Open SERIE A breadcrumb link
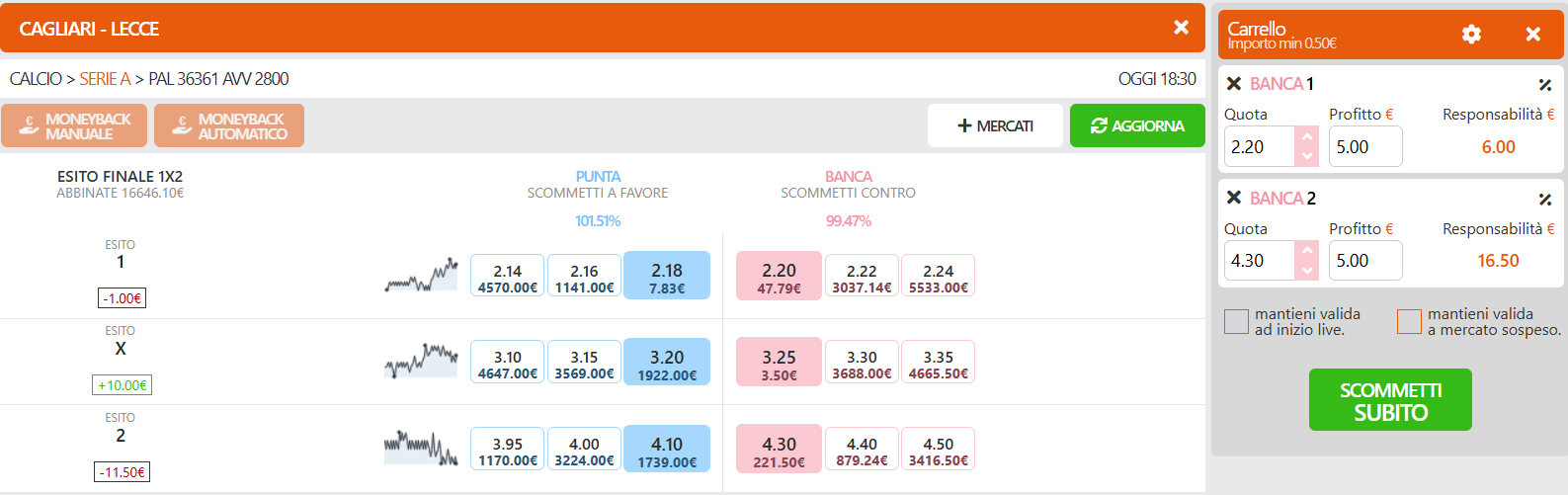 (105, 79)
